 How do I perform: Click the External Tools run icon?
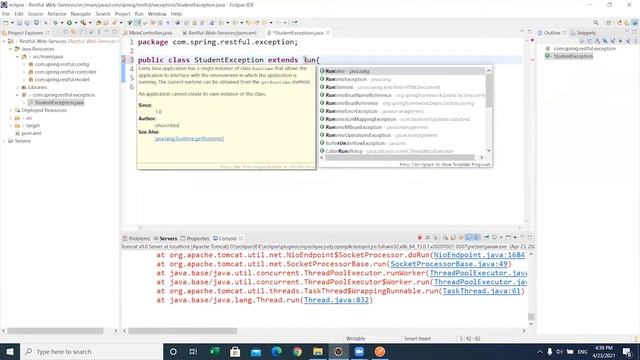click(83, 23)
